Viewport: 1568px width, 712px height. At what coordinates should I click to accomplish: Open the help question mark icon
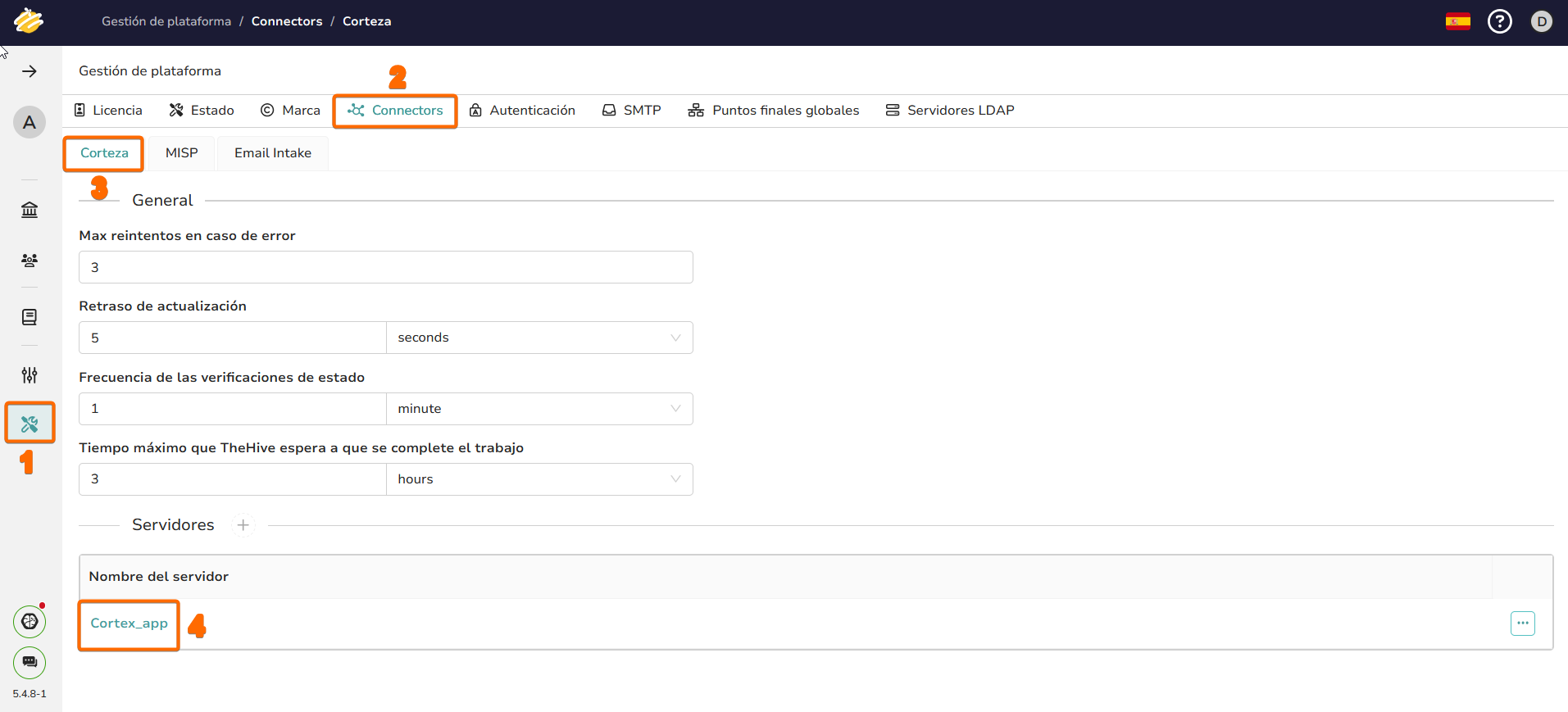point(1500,21)
